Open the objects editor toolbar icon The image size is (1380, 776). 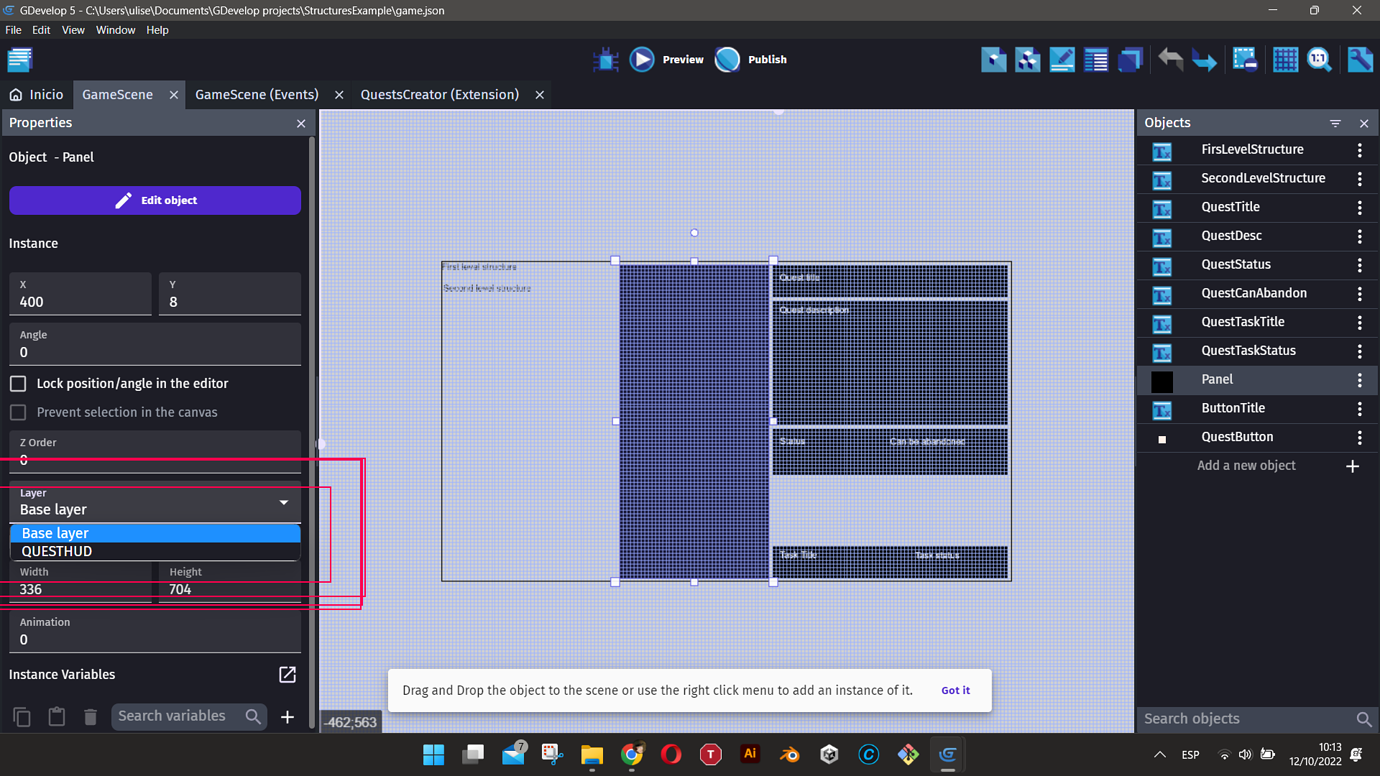coord(994,60)
